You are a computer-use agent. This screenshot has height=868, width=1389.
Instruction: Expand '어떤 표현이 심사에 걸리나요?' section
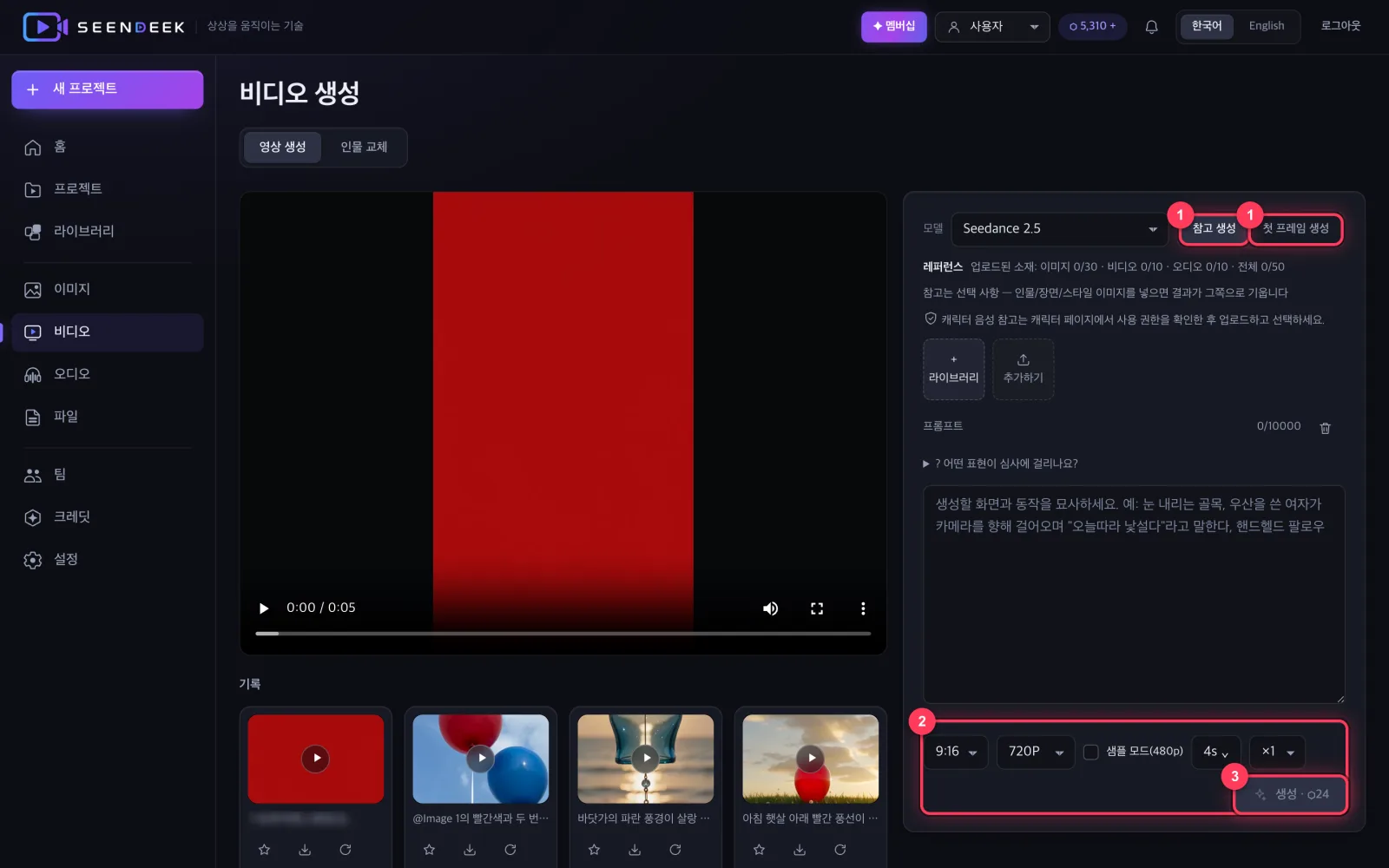pyautogui.click(x=1000, y=464)
